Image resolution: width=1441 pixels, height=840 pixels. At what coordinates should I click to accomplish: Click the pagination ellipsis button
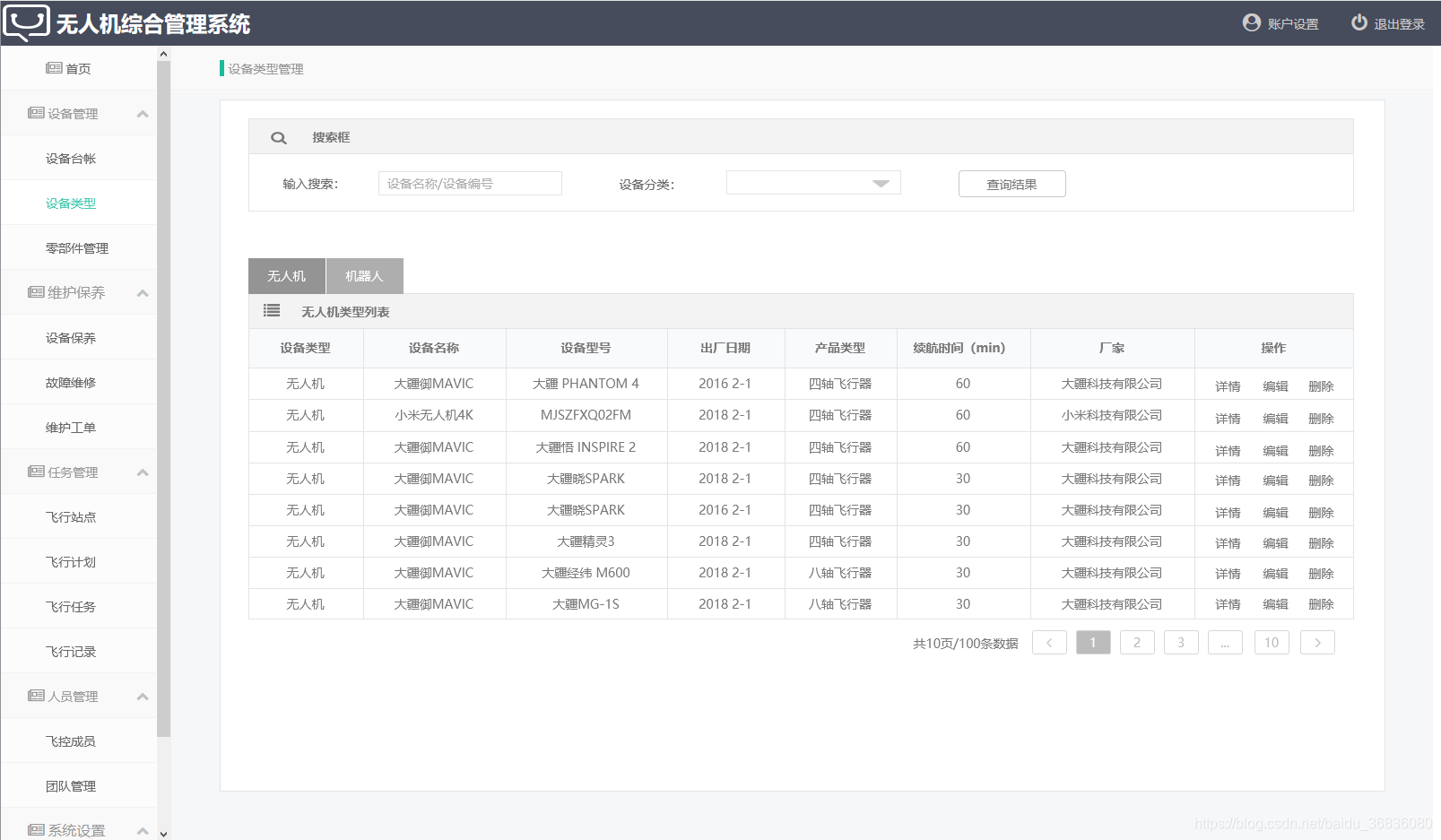pos(1225,643)
